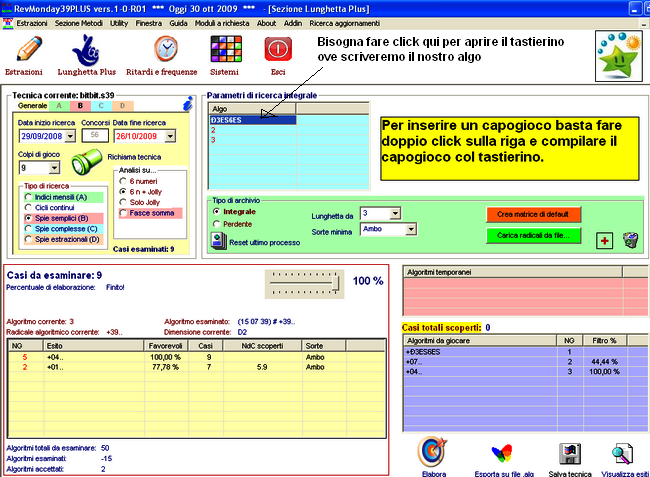This screenshot has width=650, height=477.
Task: Open the Sezione Metodi menu
Action: 79,23
